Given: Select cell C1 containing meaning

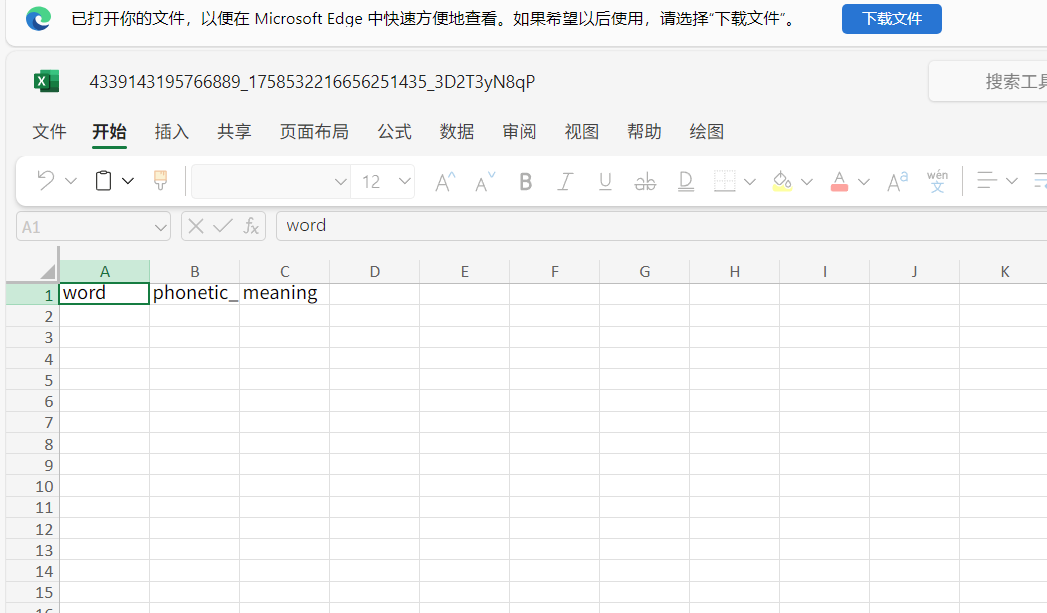Looking at the screenshot, I should tap(284, 294).
